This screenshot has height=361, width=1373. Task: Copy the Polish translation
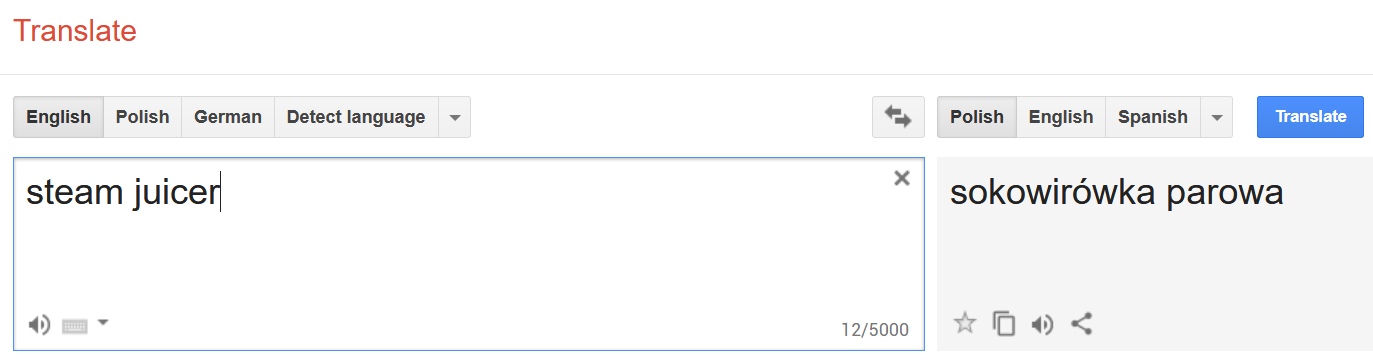pyautogui.click(x=1003, y=323)
